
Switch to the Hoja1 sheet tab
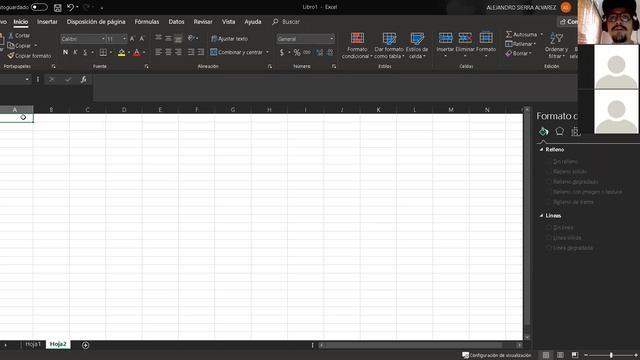33,344
